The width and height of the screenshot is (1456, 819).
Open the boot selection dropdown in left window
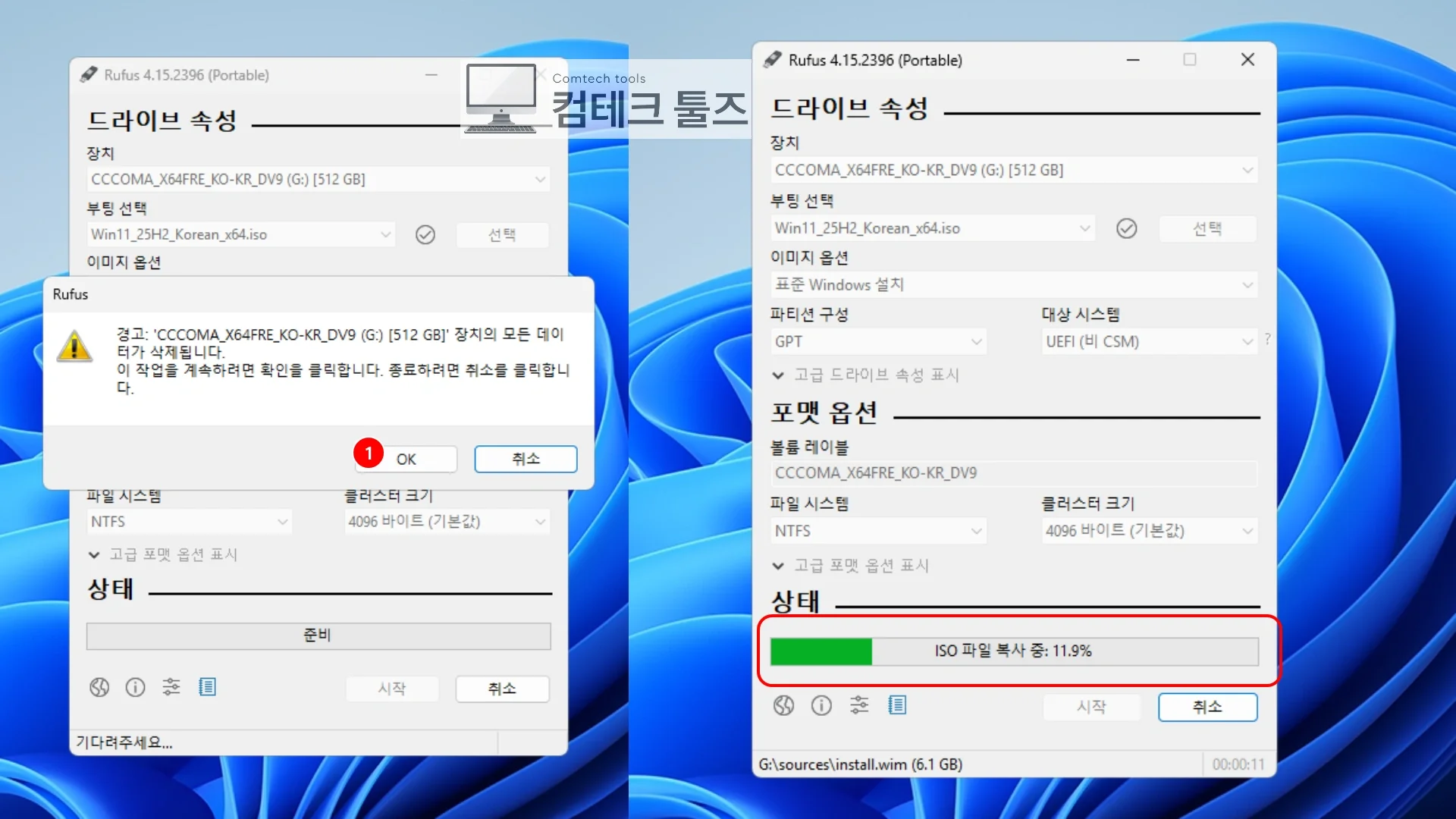point(241,235)
